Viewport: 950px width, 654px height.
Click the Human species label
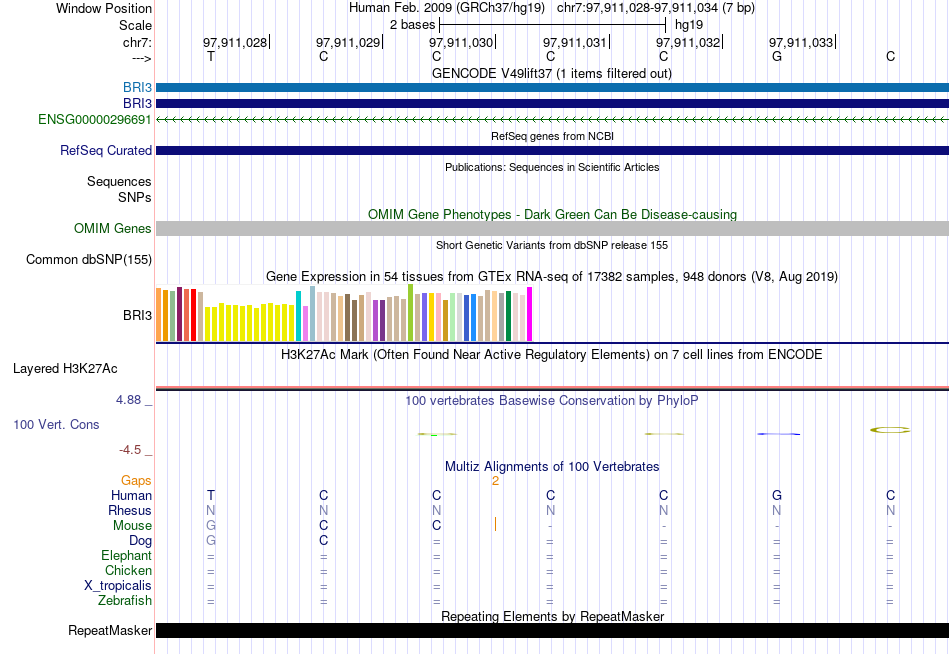(131, 496)
